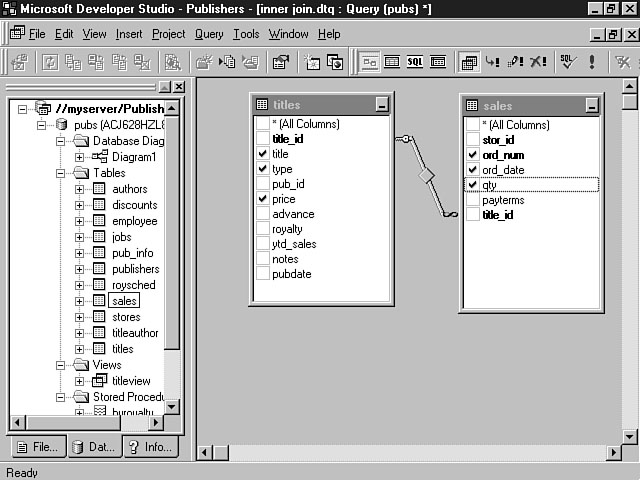Viewport: 640px width, 480px height.
Task: Check the payterms column in sales
Action: tap(472, 200)
